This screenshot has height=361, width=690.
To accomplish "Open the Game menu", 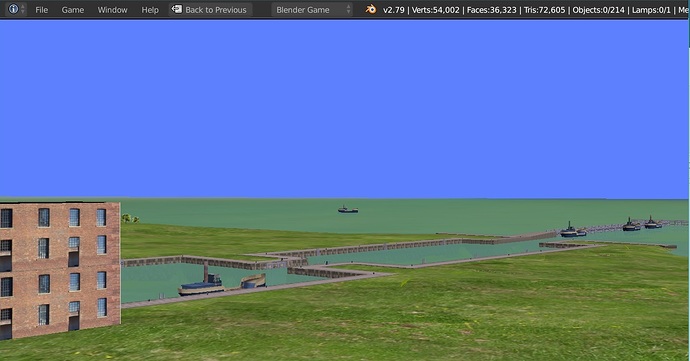I will [73, 10].
